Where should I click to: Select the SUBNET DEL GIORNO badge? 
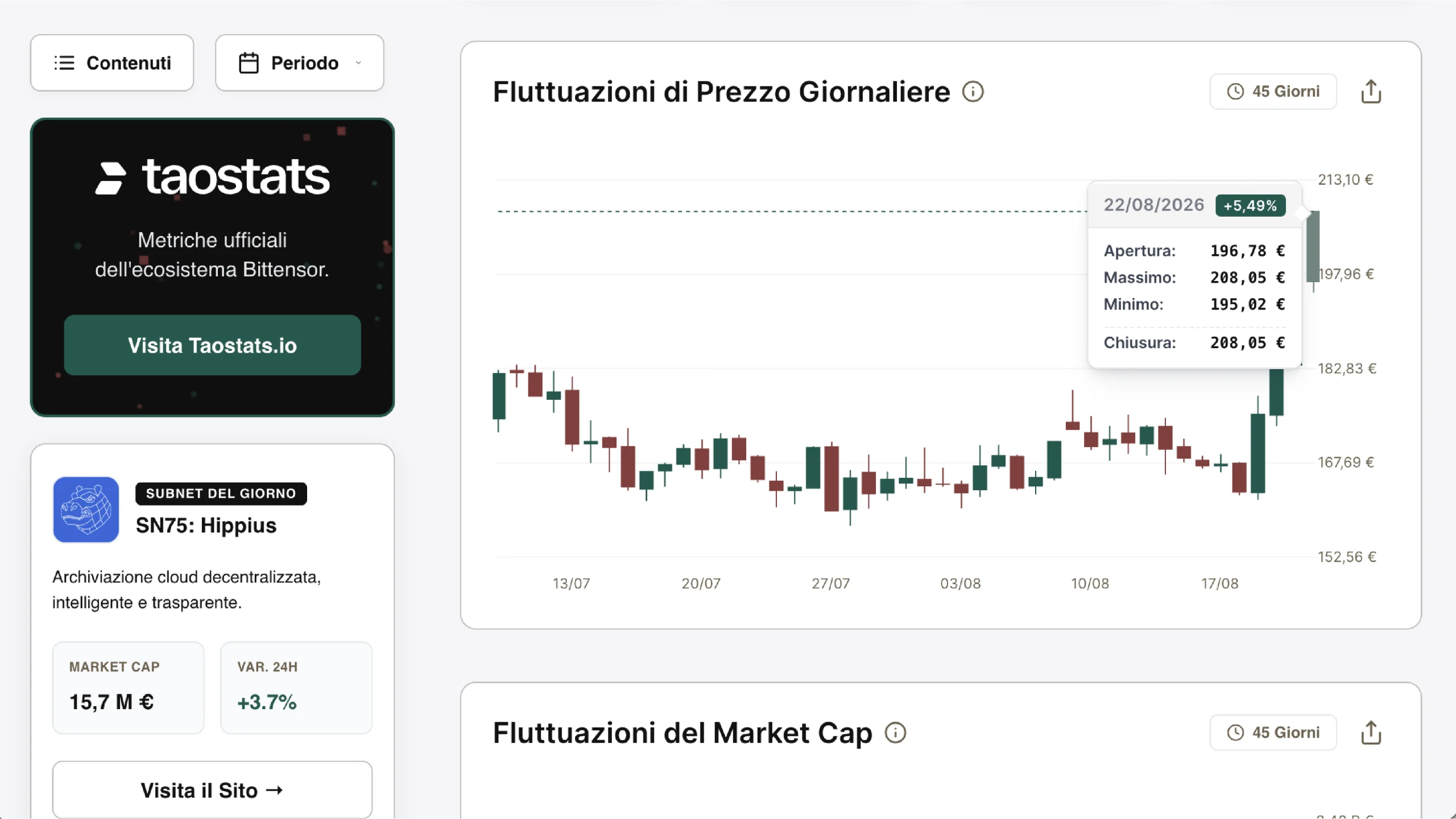coord(221,494)
